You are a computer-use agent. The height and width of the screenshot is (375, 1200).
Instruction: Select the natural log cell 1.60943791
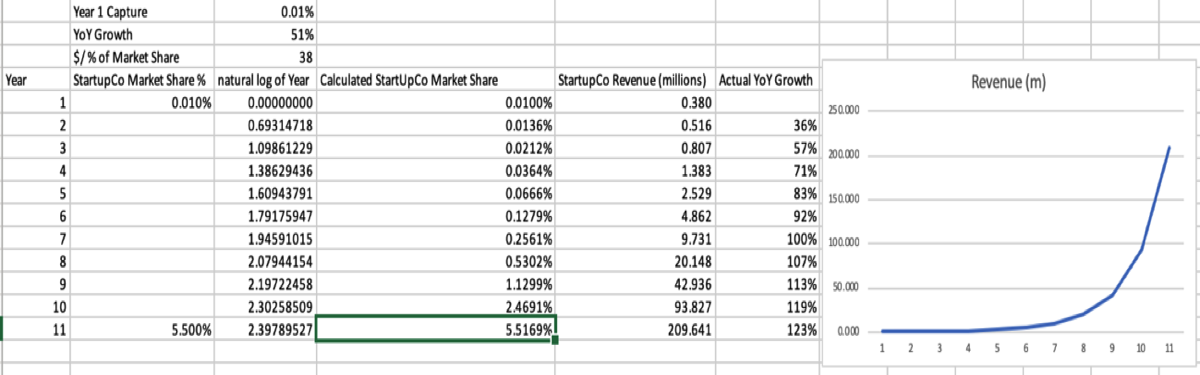pos(265,193)
